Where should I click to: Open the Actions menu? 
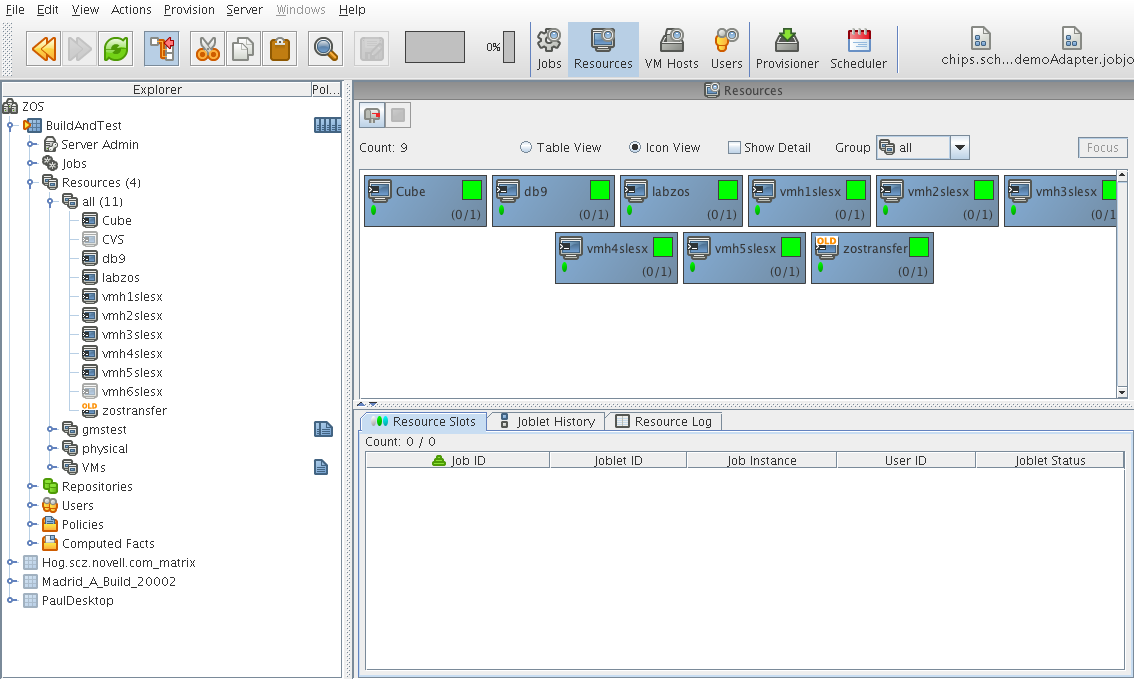(131, 9)
